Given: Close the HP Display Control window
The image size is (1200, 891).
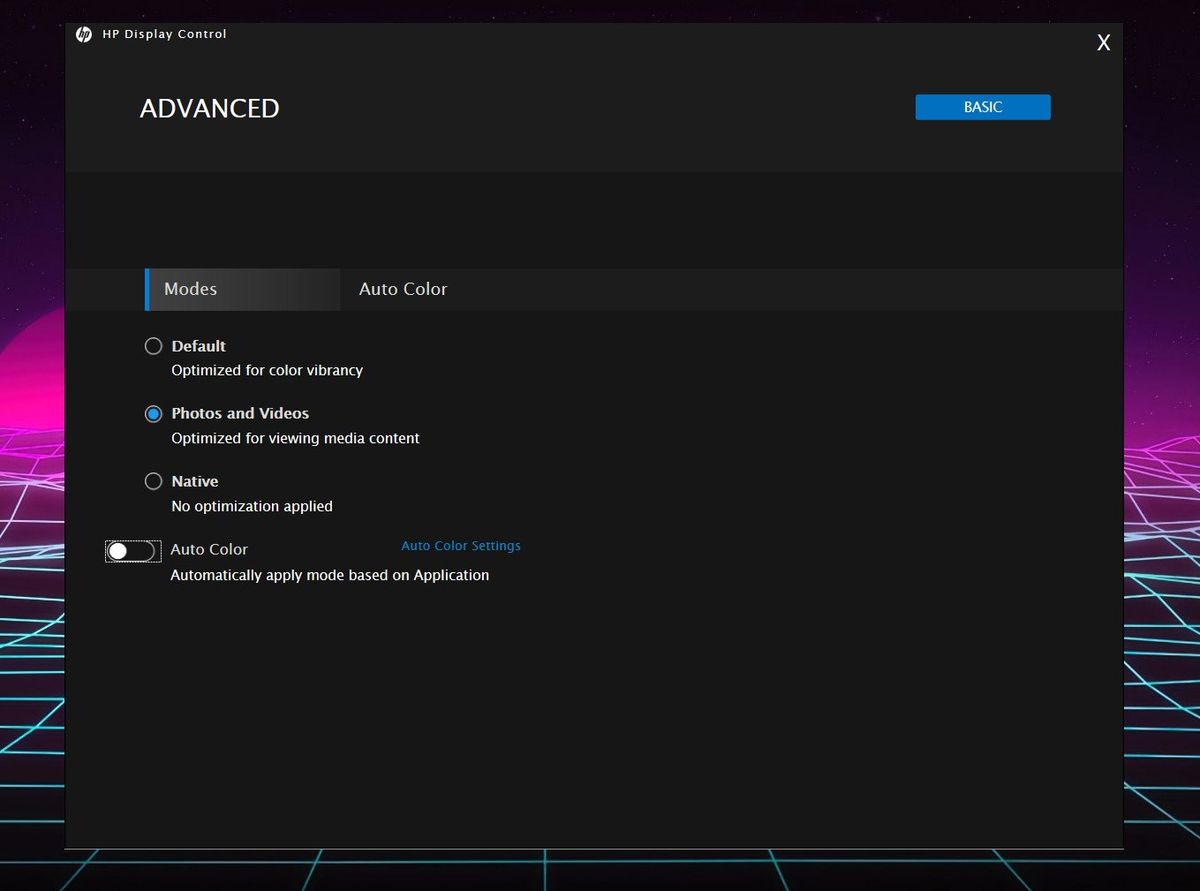Looking at the screenshot, I should point(1103,42).
